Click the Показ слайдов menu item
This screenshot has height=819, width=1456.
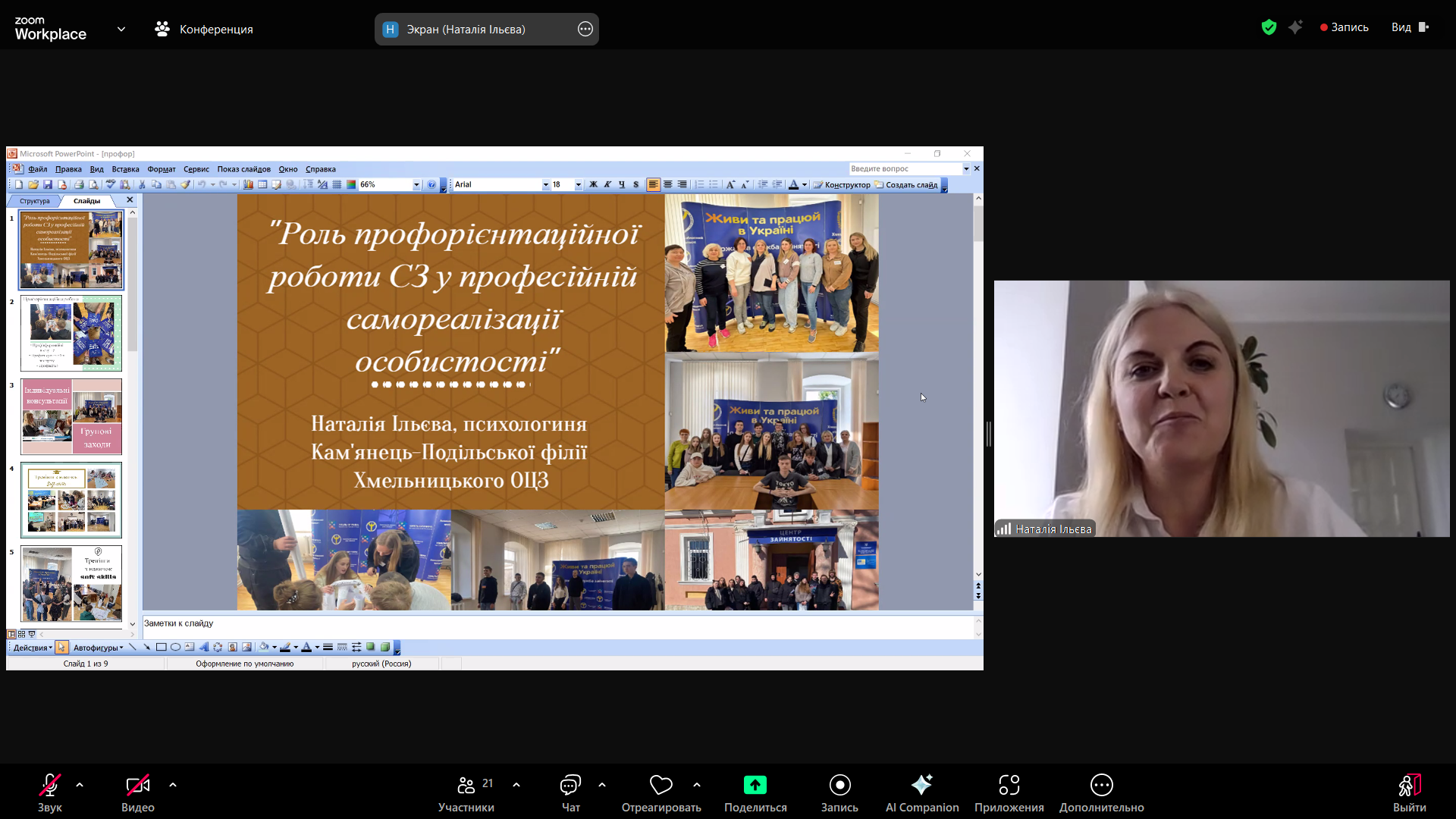pyautogui.click(x=243, y=169)
